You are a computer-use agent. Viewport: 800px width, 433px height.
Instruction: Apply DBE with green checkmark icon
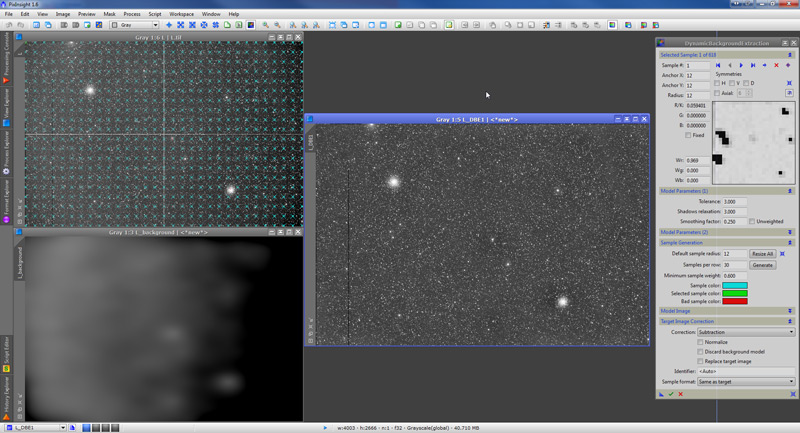point(671,394)
